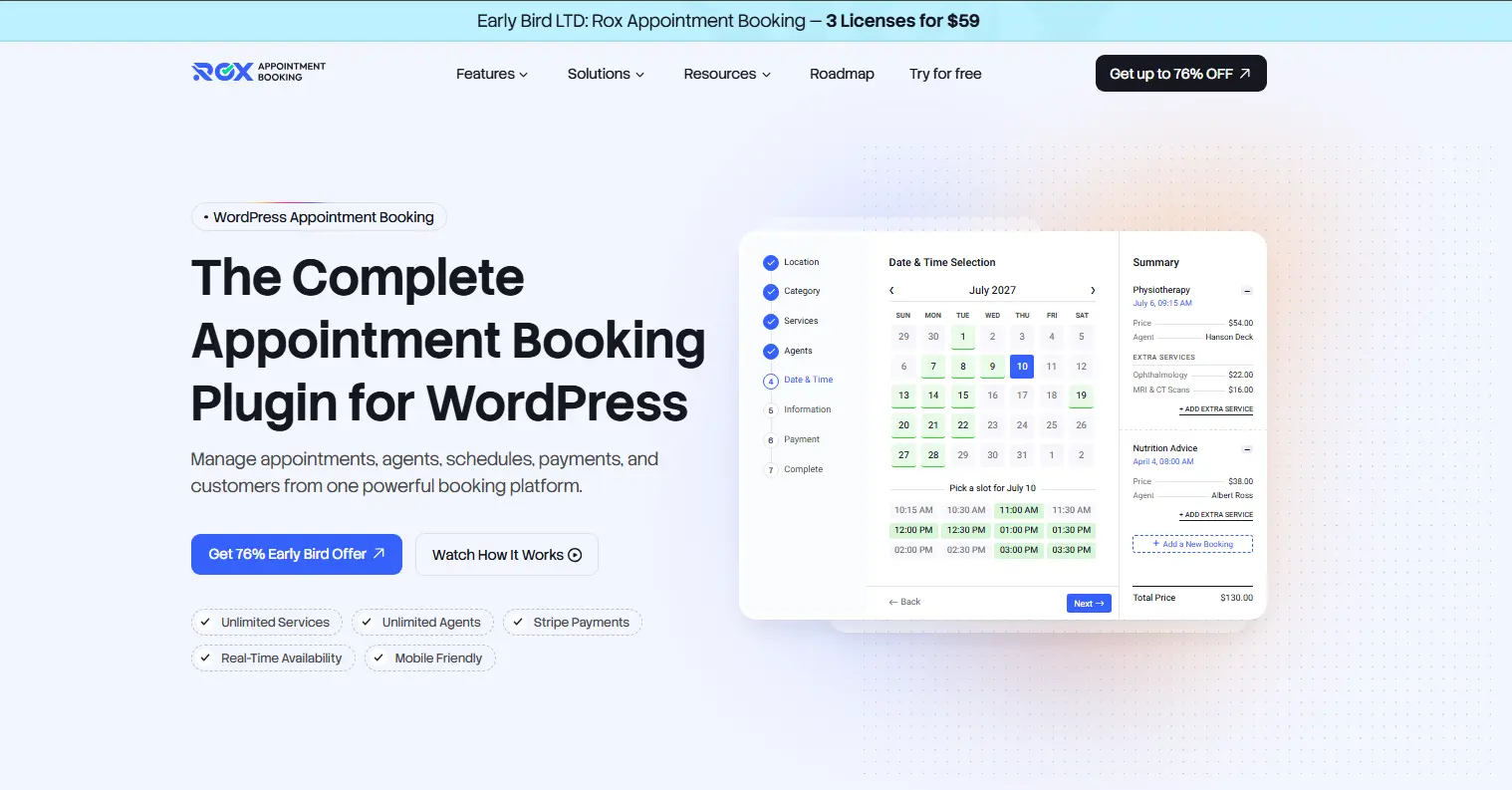Viewport: 1512px width, 790px height.
Task: Click the WordPress Appointment Booking badge
Action: click(319, 217)
